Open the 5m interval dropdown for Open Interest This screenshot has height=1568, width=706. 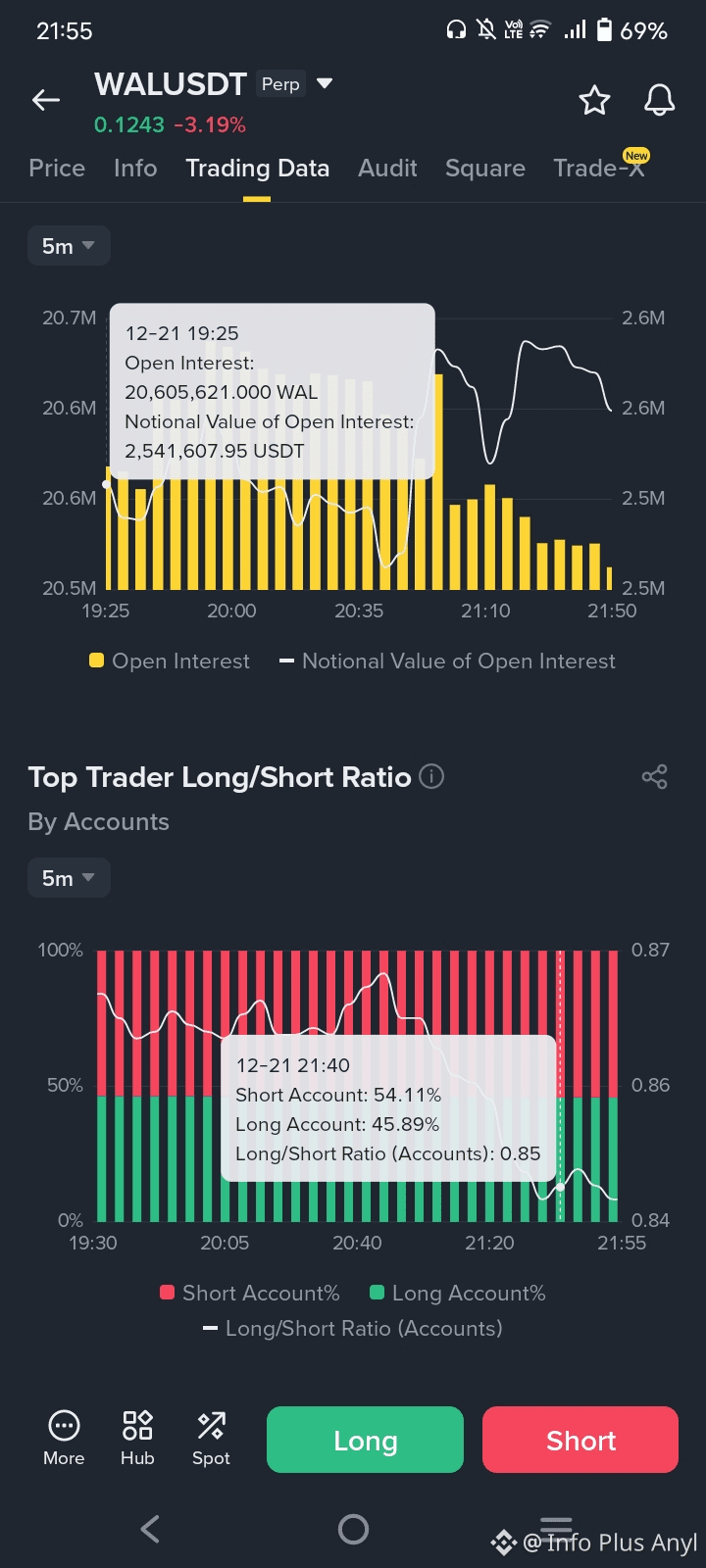(69, 246)
